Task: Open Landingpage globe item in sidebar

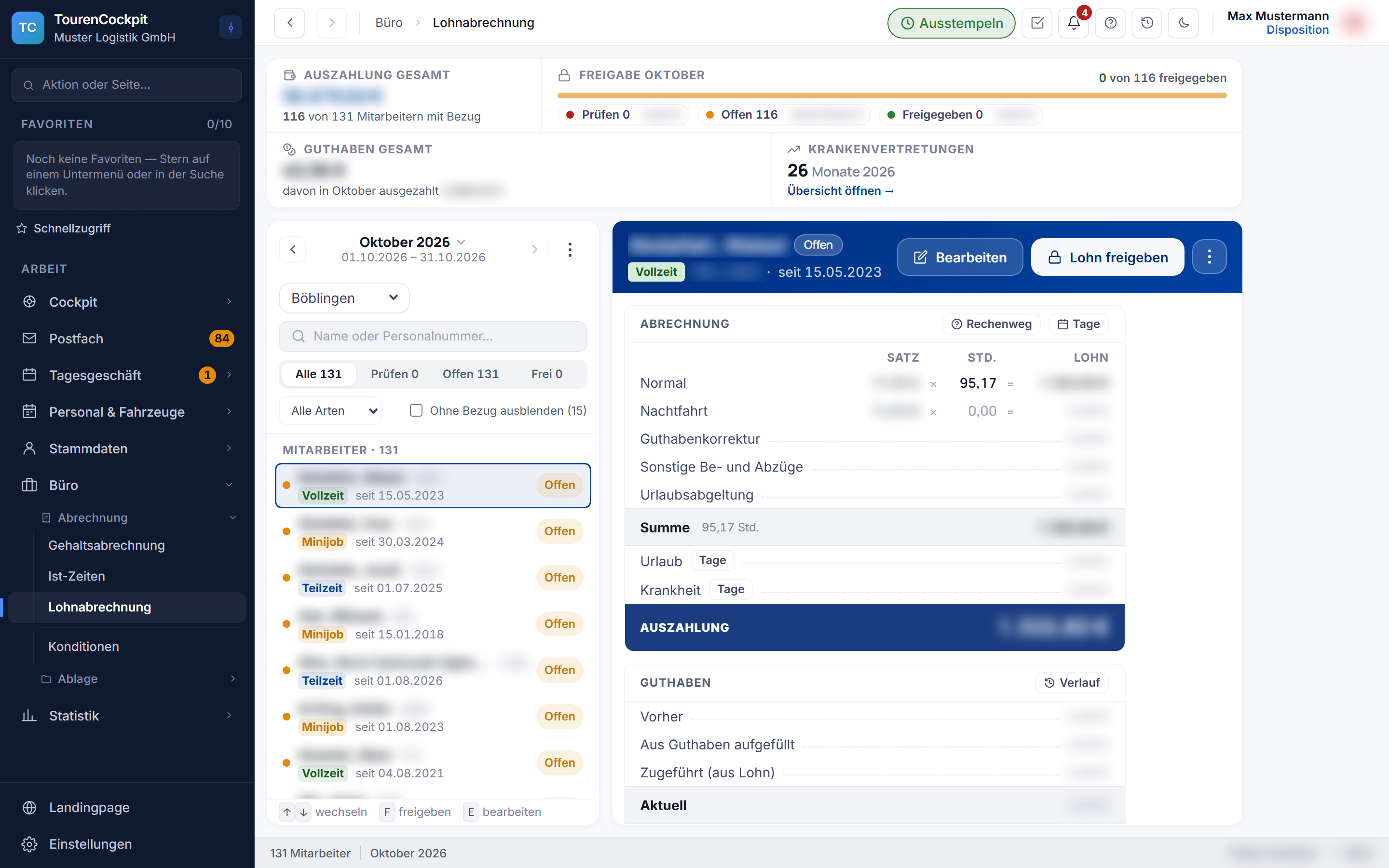Action: (127, 807)
